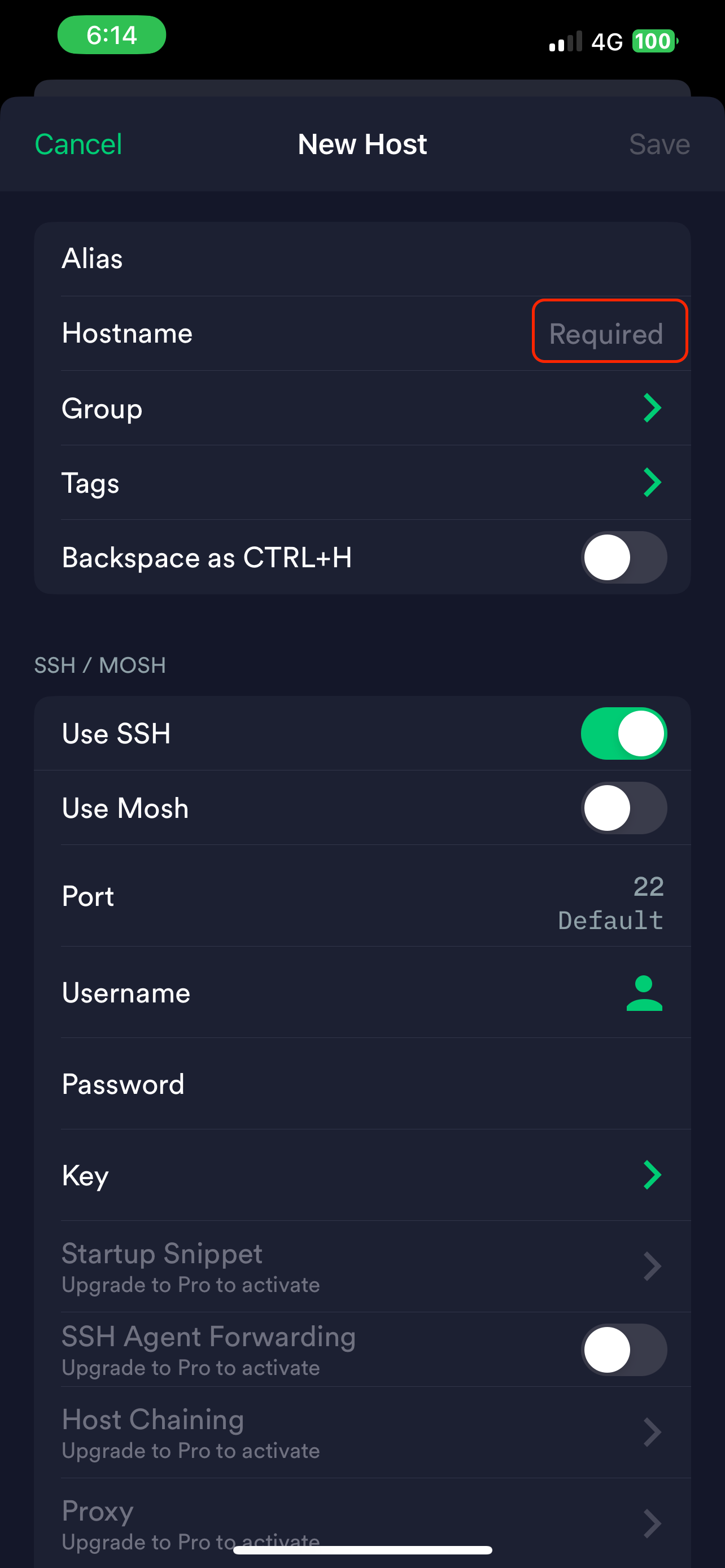Open the Group selection chevron

tap(652, 408)
